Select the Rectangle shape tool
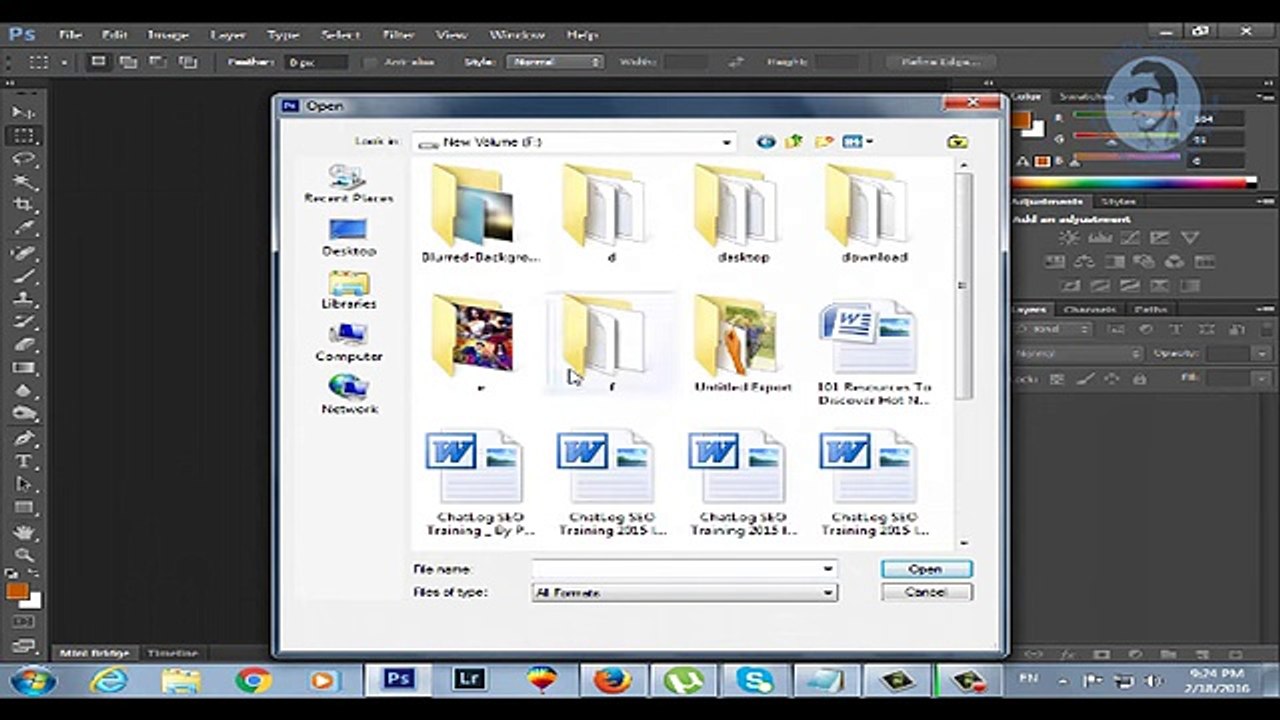Image resolution: width=1280 pixels, height=720 pixels. pos(24,508)
